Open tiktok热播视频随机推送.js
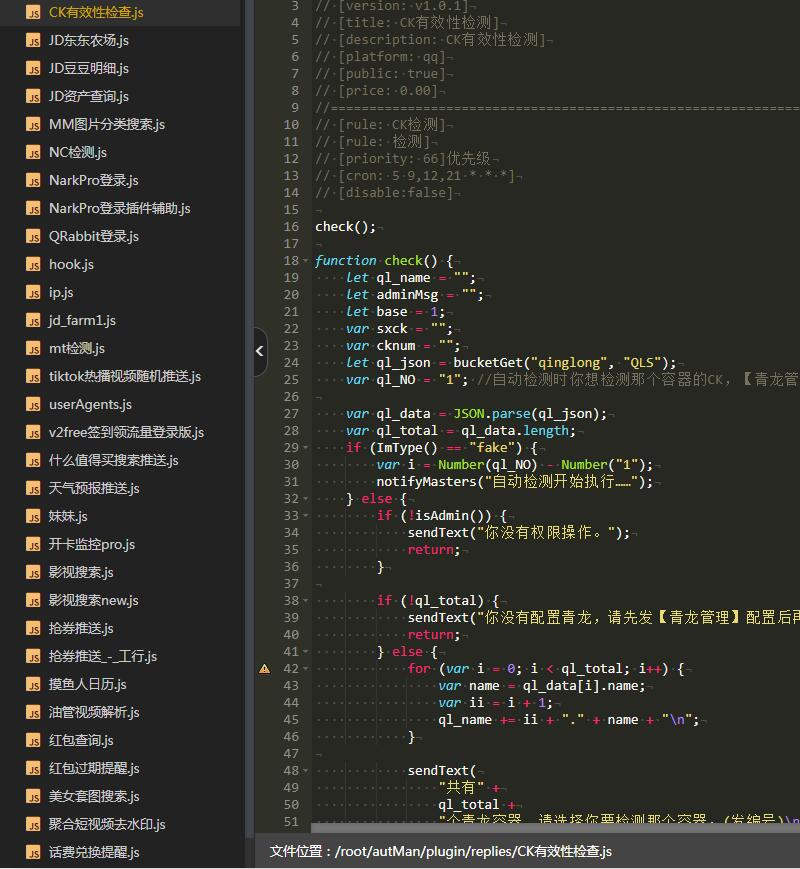This screenshot has width=800, height=869. pos(124,377)
